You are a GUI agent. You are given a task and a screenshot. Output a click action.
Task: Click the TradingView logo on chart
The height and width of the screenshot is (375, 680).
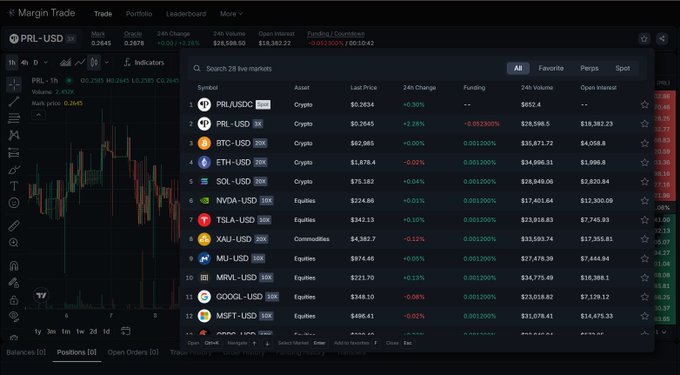pos(41,295)
